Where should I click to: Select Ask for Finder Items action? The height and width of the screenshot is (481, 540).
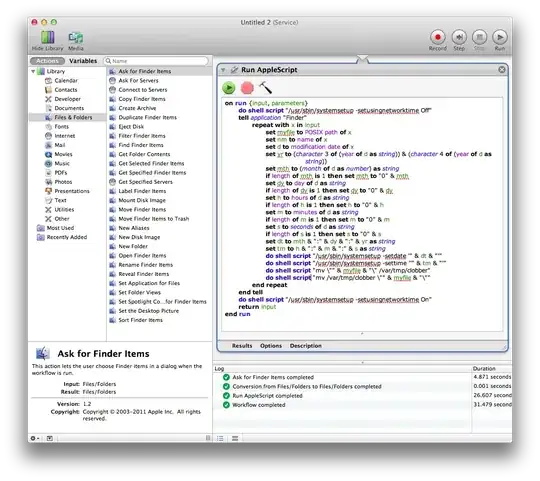point(144,71)
